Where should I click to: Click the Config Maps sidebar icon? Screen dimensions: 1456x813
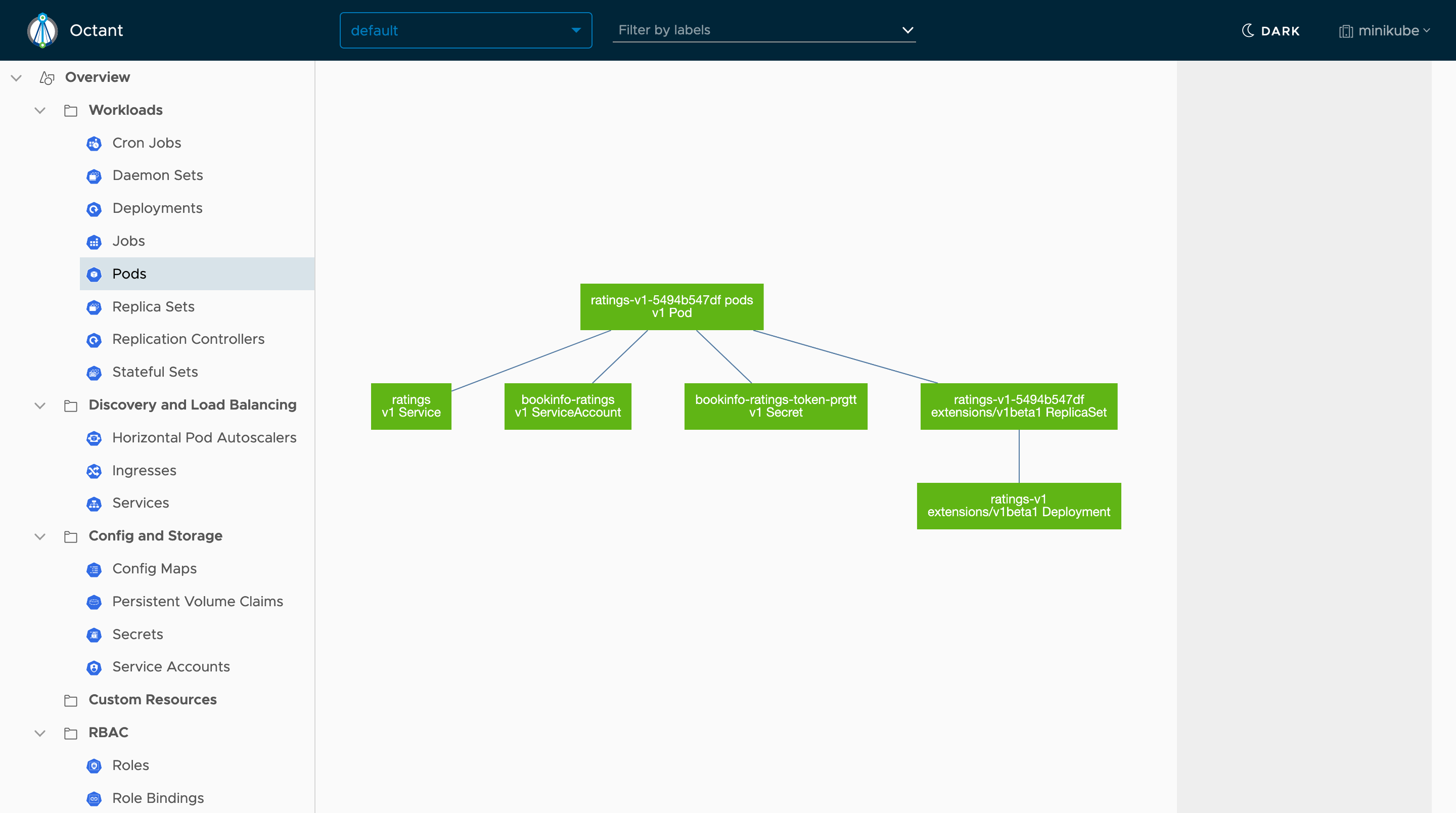[94, 569]
